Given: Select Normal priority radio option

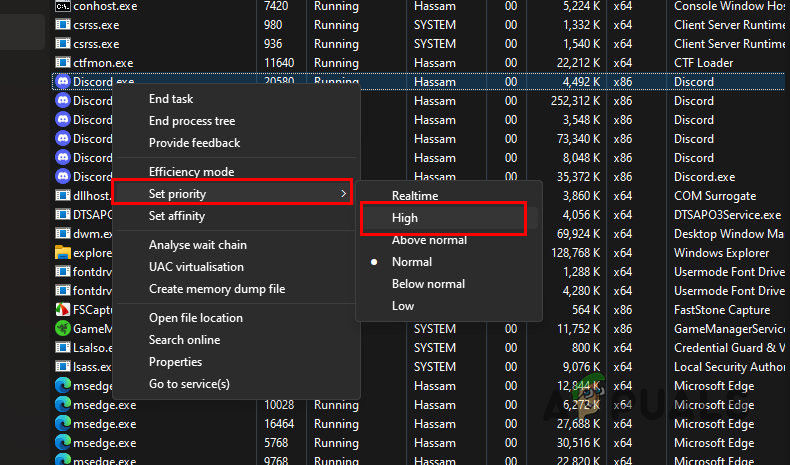Looking at the screenshot, I should tap(374, 262).
